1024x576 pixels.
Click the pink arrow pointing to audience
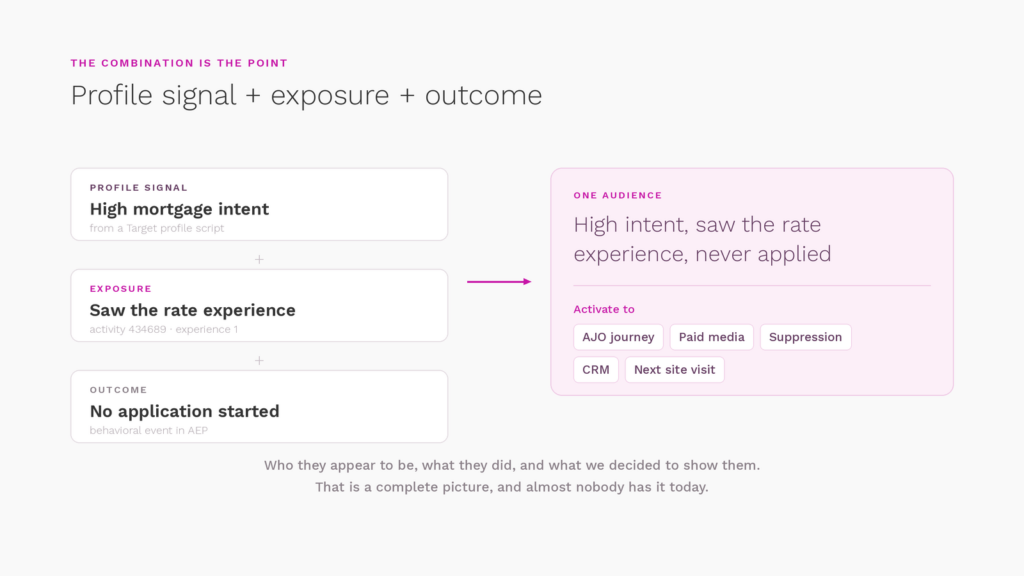pyautogui.click(x=499, y=281)
